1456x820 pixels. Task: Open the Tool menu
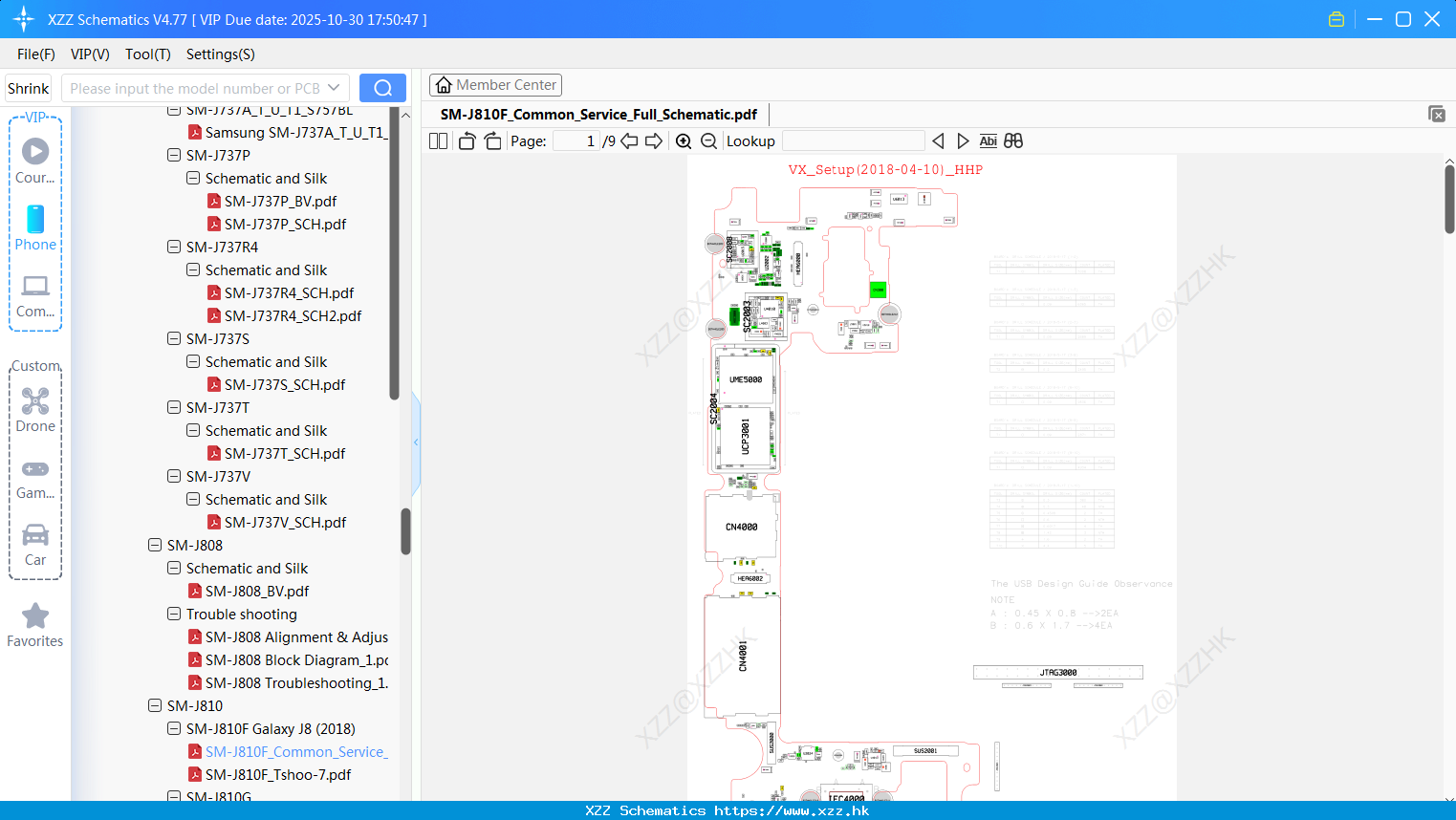tap(148, 54)
